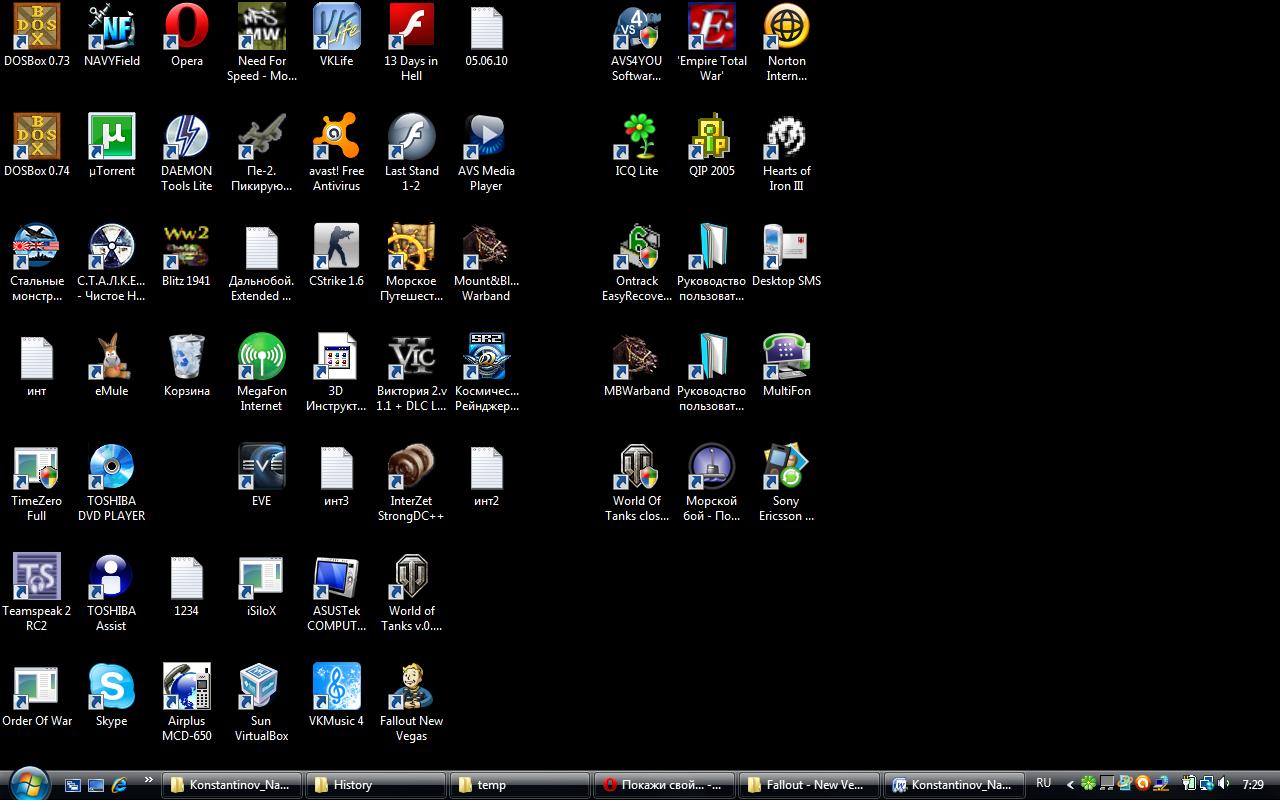This screenshot has height=801, width=1281.
Task: Select the avast! Free Antivirus icon
Action: point(336,137)
